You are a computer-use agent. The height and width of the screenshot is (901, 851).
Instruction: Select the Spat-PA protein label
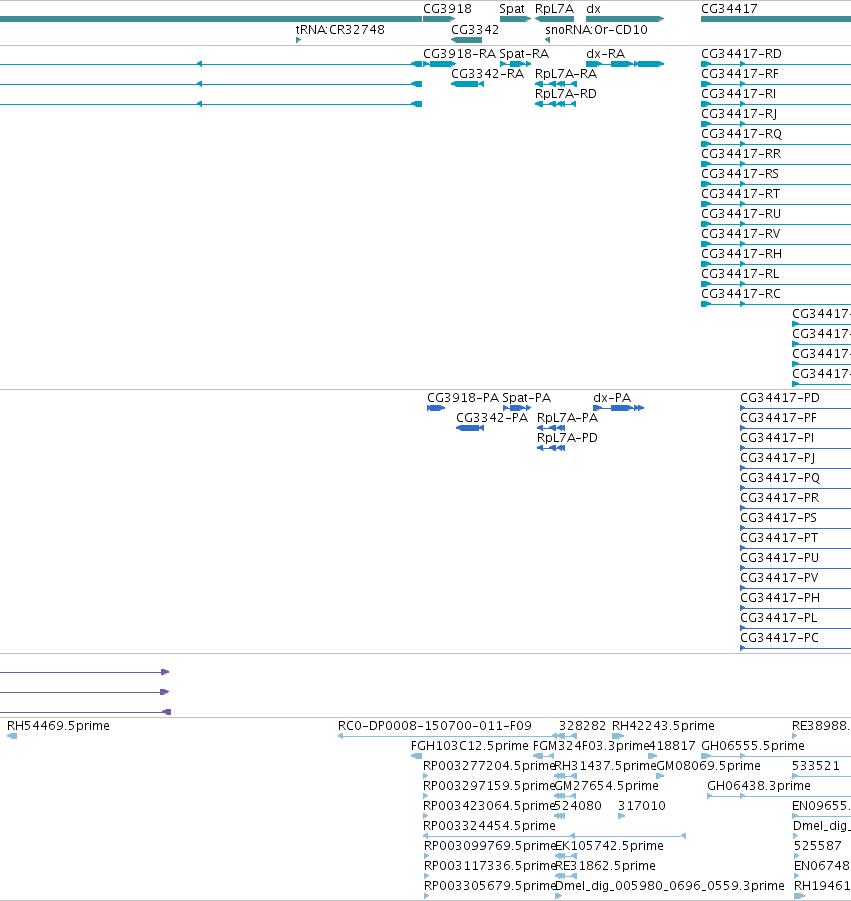(526, 398)
